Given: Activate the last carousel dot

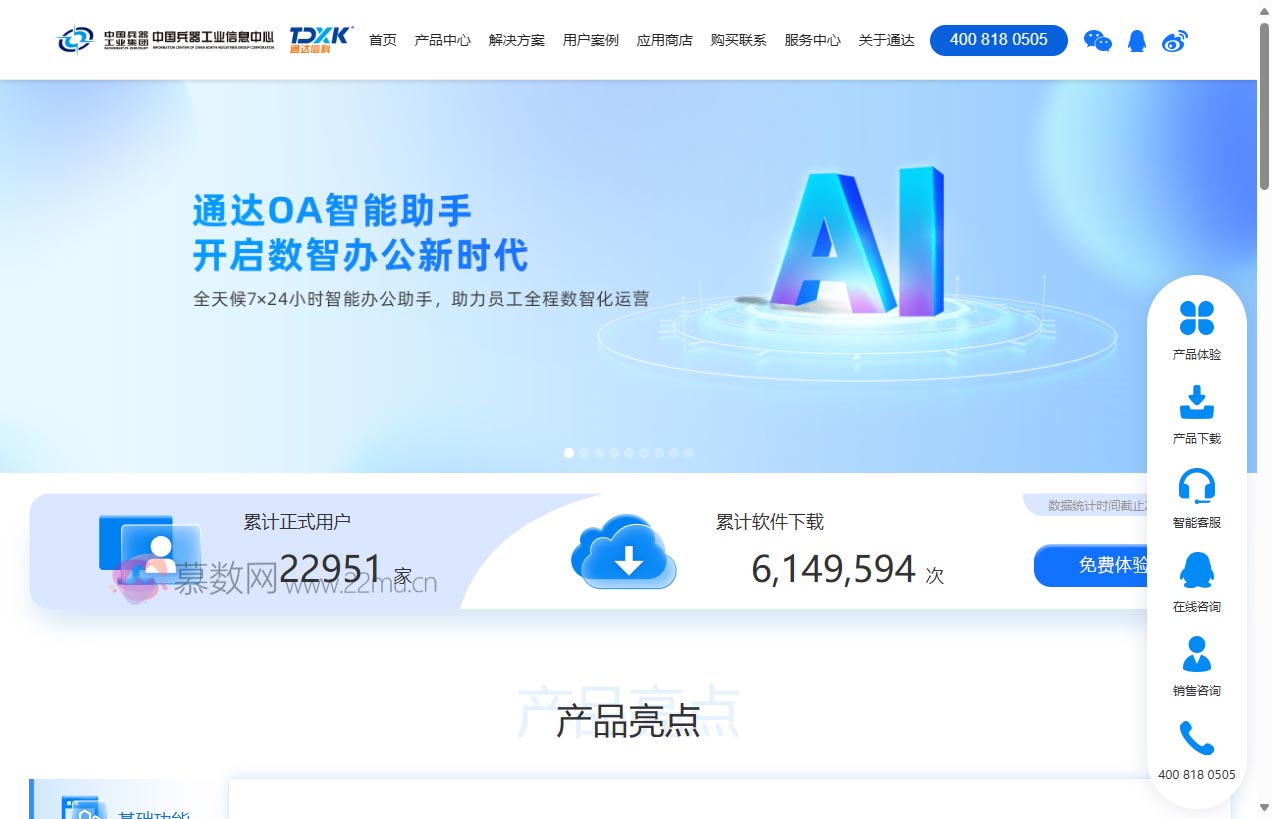Looking at the screenshot, I should coord(689,452).
